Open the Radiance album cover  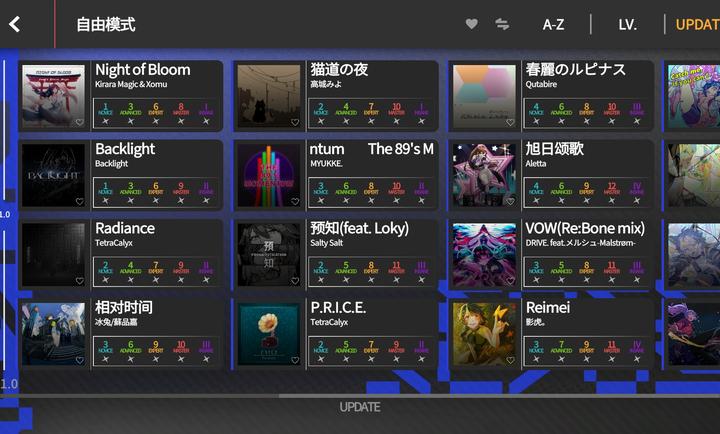tap(53, 254)
